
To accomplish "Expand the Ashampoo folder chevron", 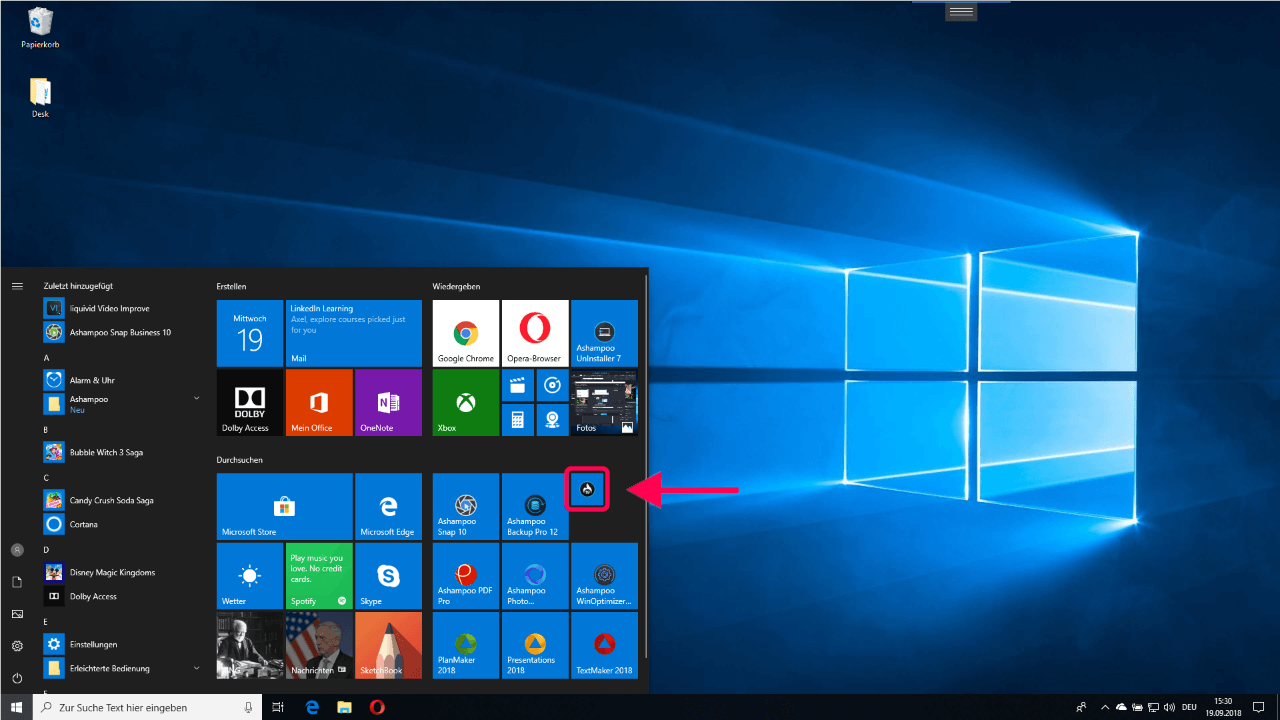I will point(196,398).
